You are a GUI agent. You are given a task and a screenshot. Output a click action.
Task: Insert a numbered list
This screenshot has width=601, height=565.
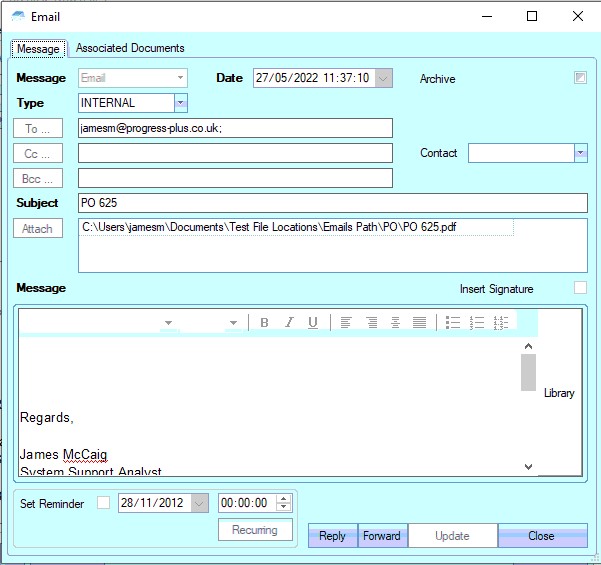tap(477, 322)
